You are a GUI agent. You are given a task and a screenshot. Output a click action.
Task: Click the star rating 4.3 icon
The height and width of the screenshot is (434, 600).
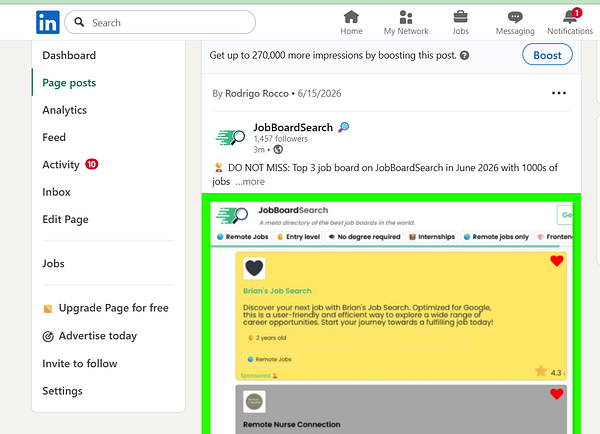pyautogui.click(x=541, y=371)
